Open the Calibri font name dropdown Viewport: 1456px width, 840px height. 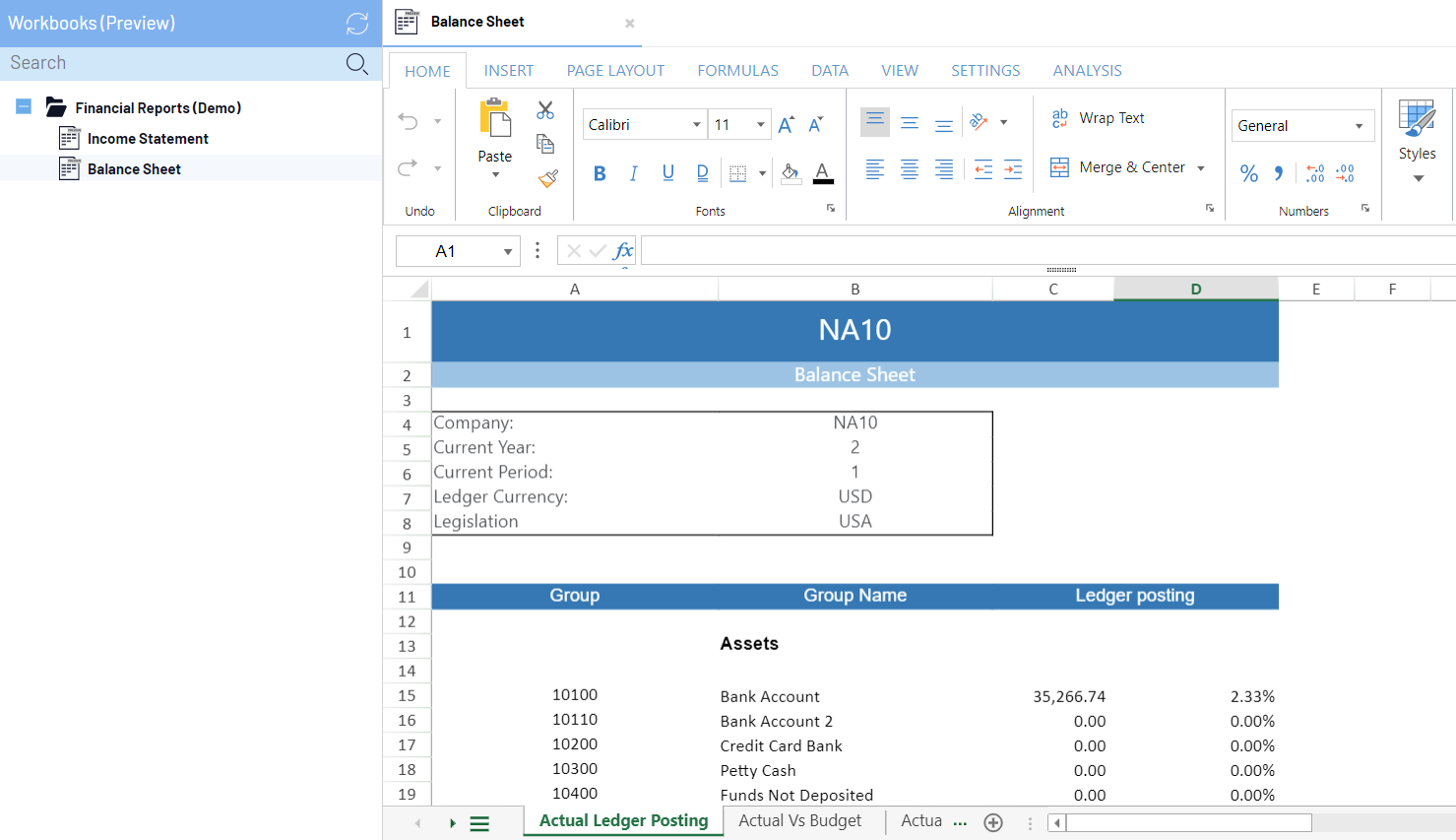(x=696, y=125)
